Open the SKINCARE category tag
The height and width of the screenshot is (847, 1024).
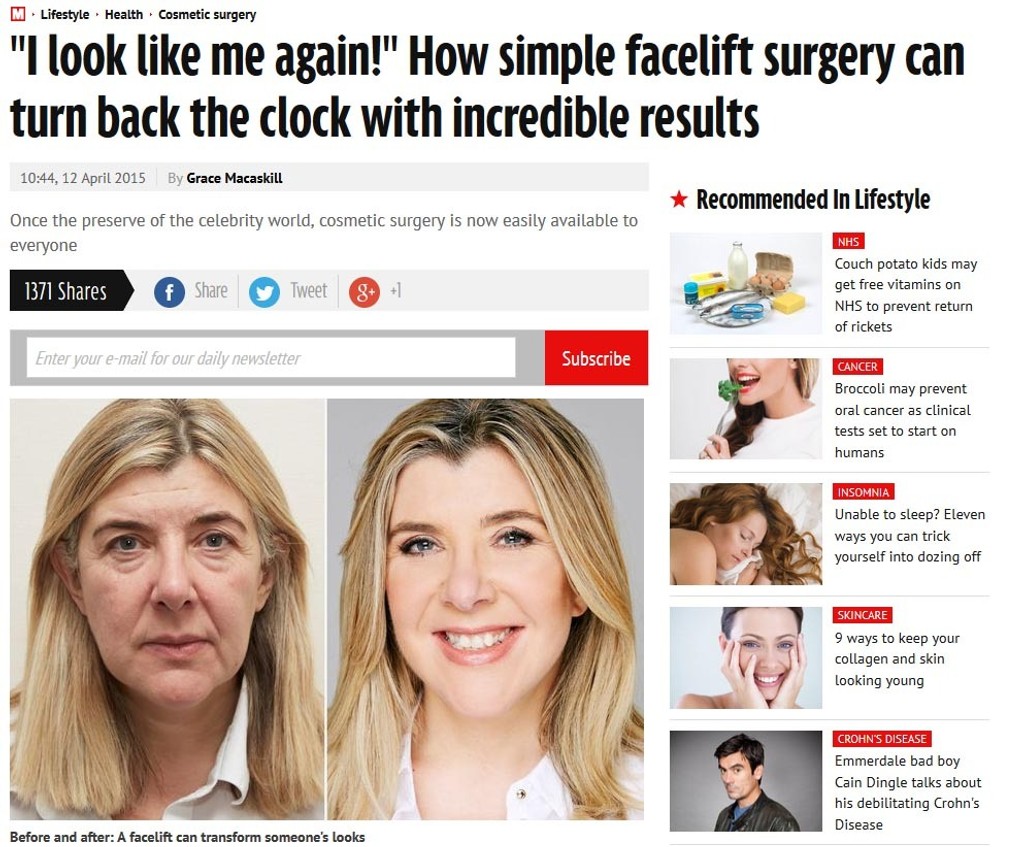pyautogui.click(x=862, y=615)
